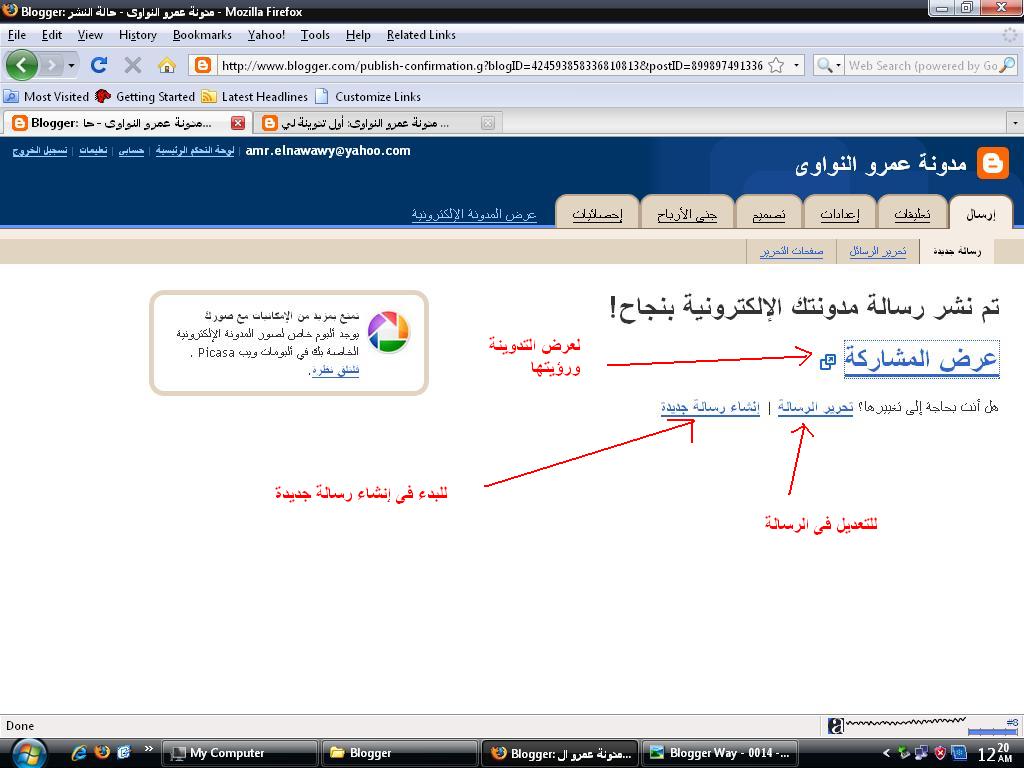Screen dimensions: 1024x768
Task: Open the File menu
Action: tap(17, 35)
